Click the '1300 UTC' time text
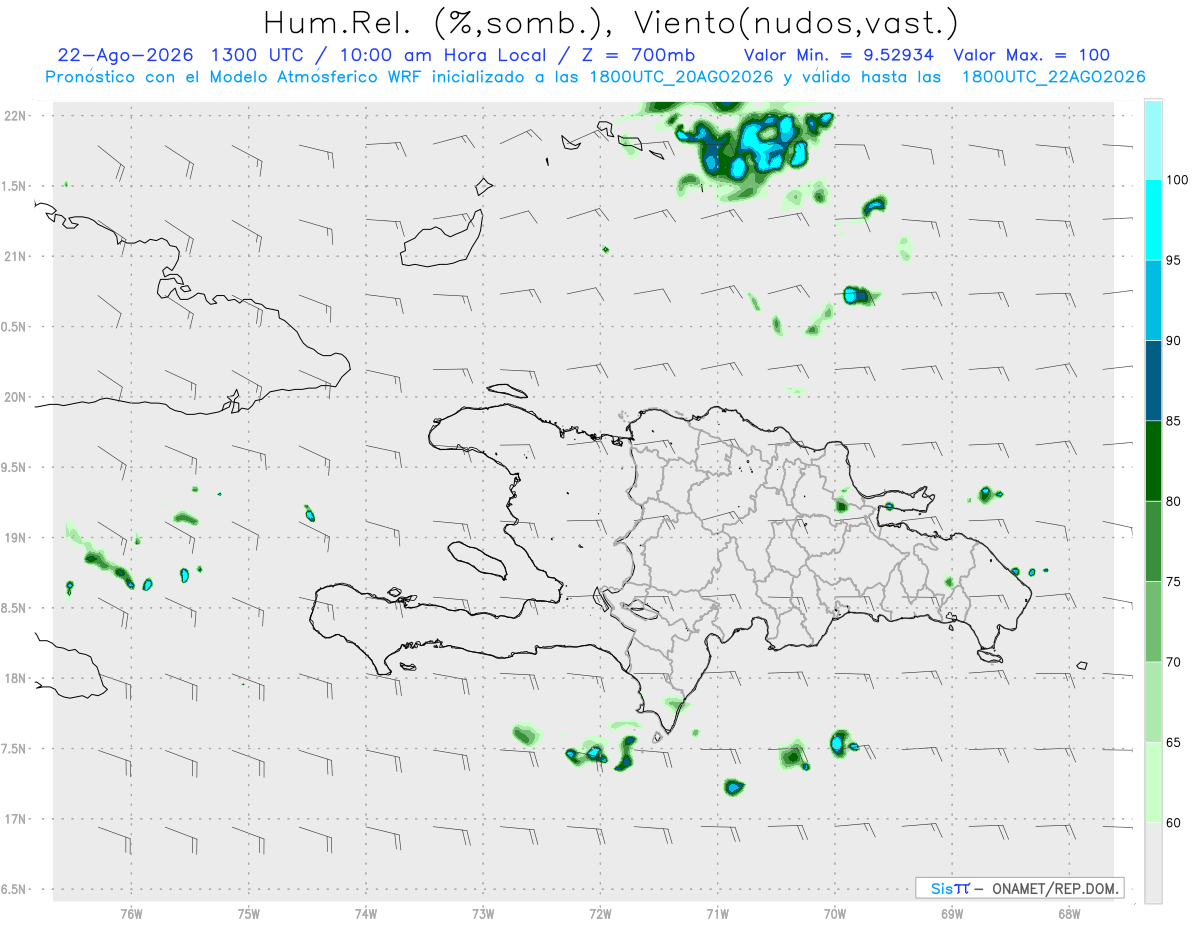This screenshot has height=927, width=1200. pos(260,55)
